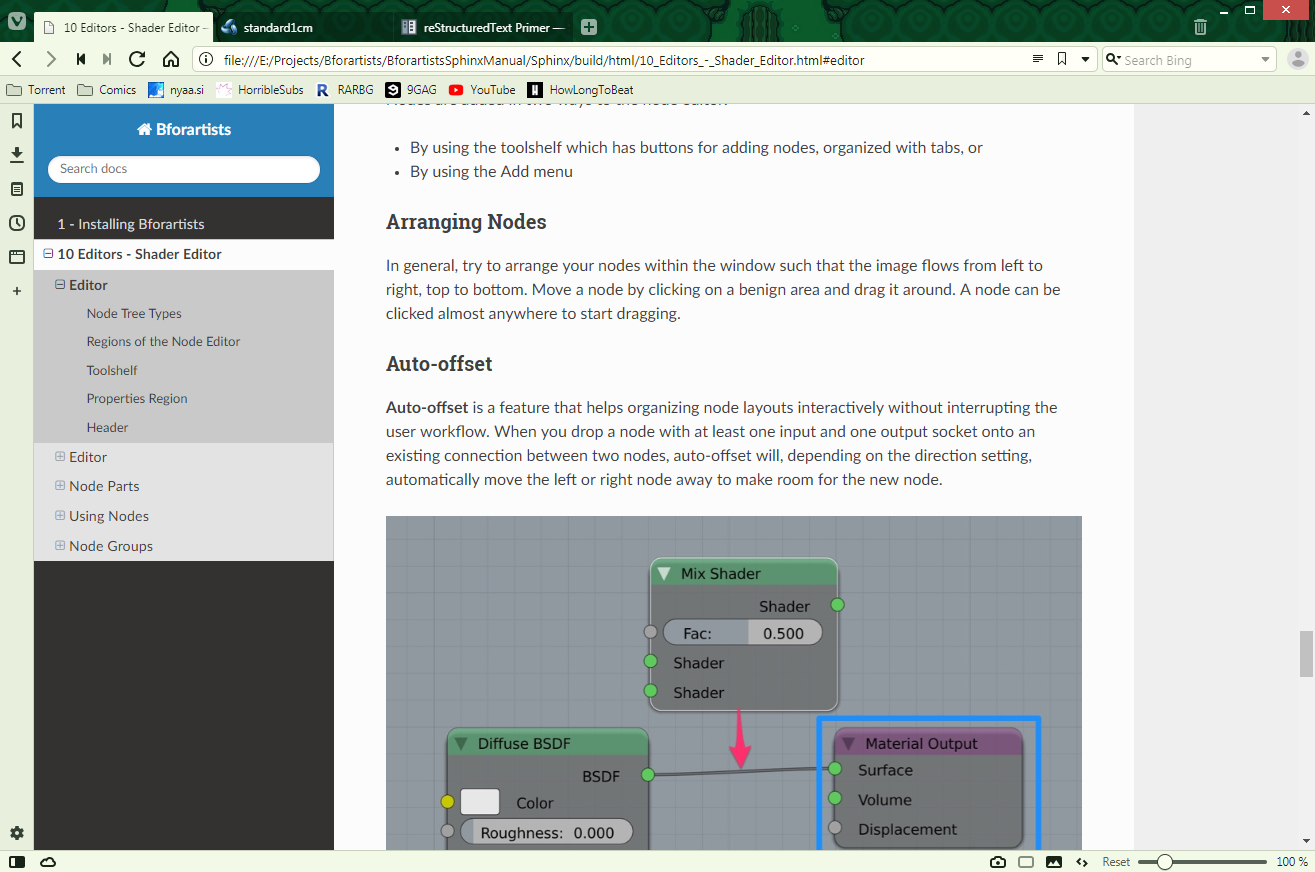This screenshot has height=872, width=1315.
Task: Open Vivaldi settings gear
Action: (x=17, y=833)
